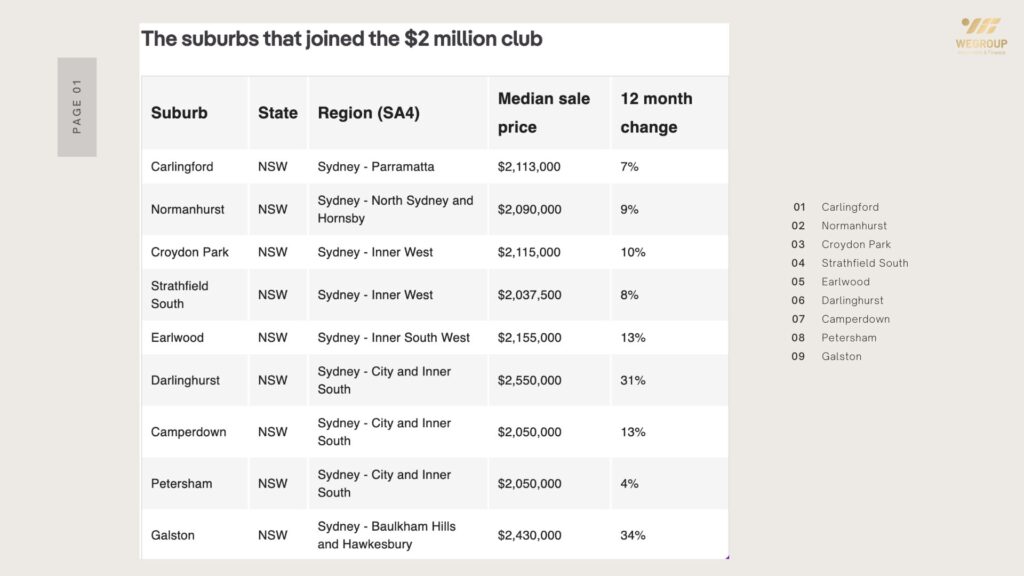Select the Median sale price header
The height and width of the screenshot is (576, 1024).
[544, 113]
